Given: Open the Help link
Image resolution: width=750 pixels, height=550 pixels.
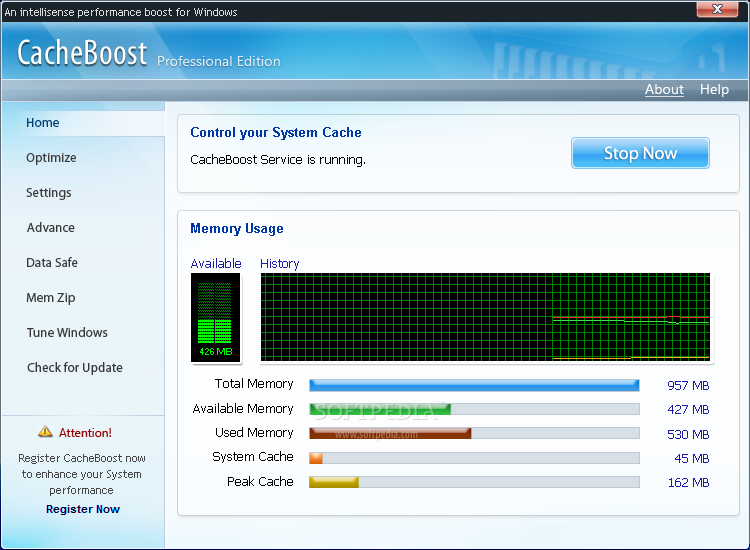Looking at the screenshot, I should (714, 89).
